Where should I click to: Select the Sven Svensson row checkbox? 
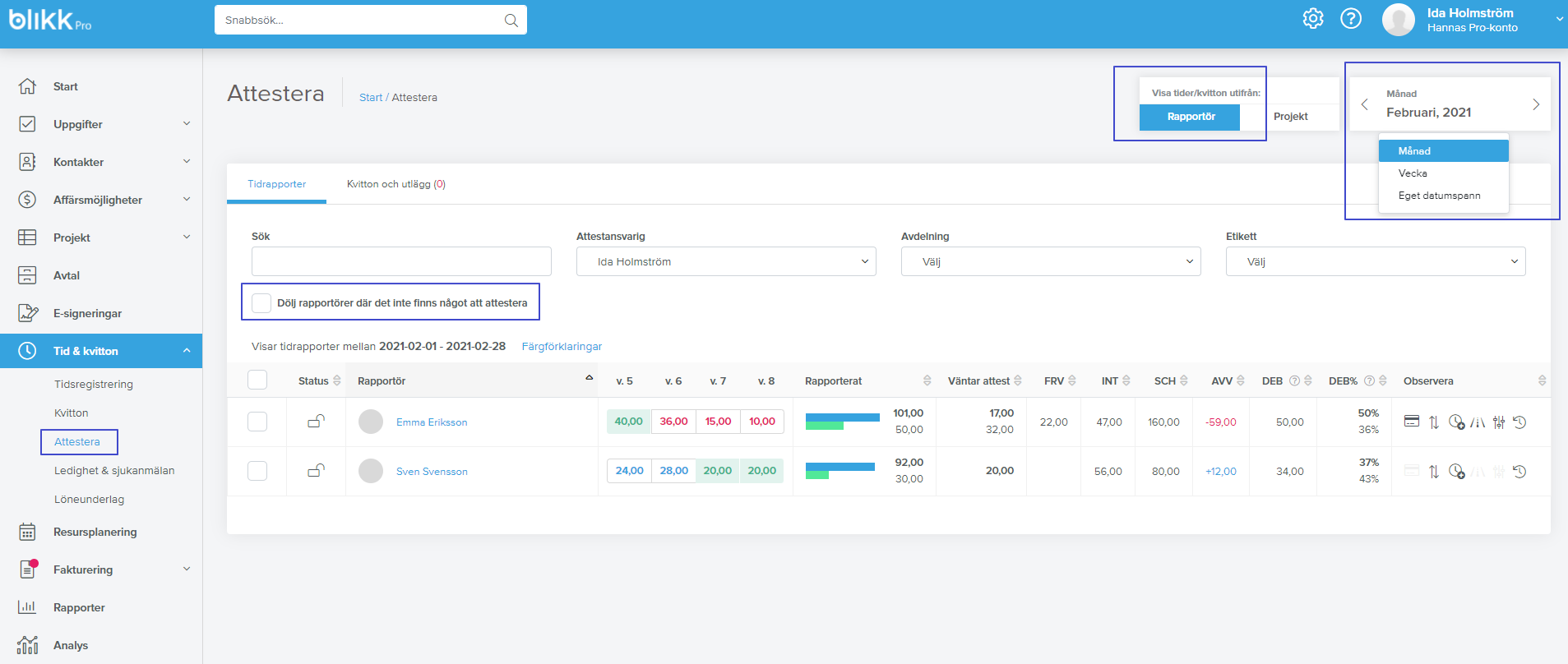[x=257, y=471]
